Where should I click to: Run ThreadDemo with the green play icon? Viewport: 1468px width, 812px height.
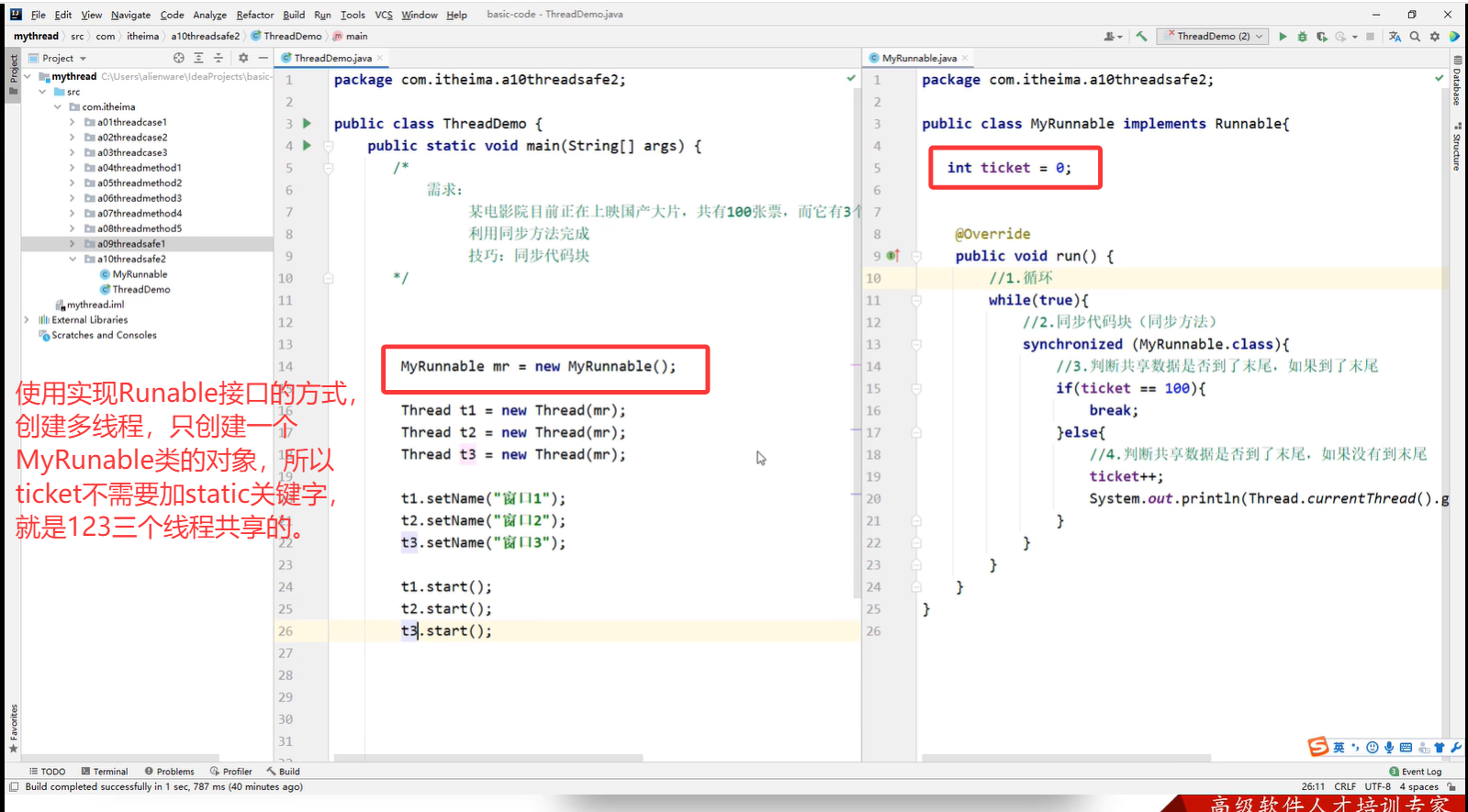(x=1283, y=37)
